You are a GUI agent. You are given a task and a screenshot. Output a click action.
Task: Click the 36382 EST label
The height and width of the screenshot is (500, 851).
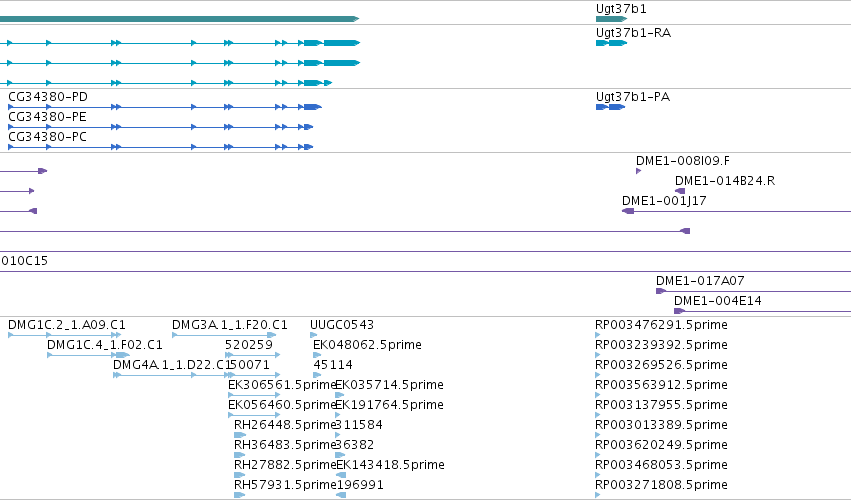[354, 445]
